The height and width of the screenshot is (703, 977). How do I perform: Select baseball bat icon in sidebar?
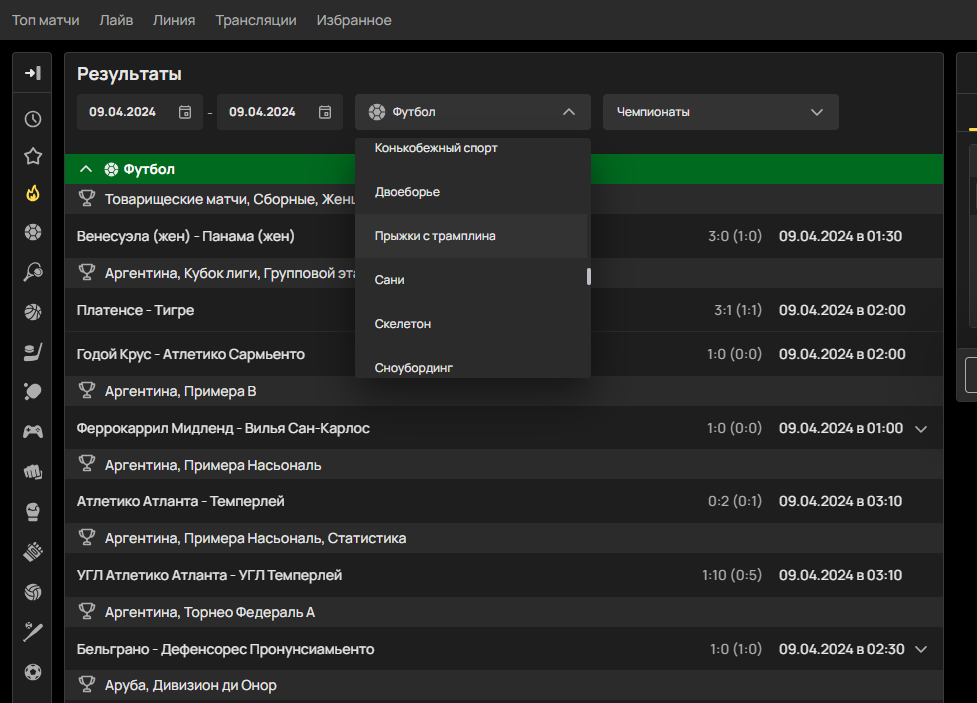tap(33, 631)
